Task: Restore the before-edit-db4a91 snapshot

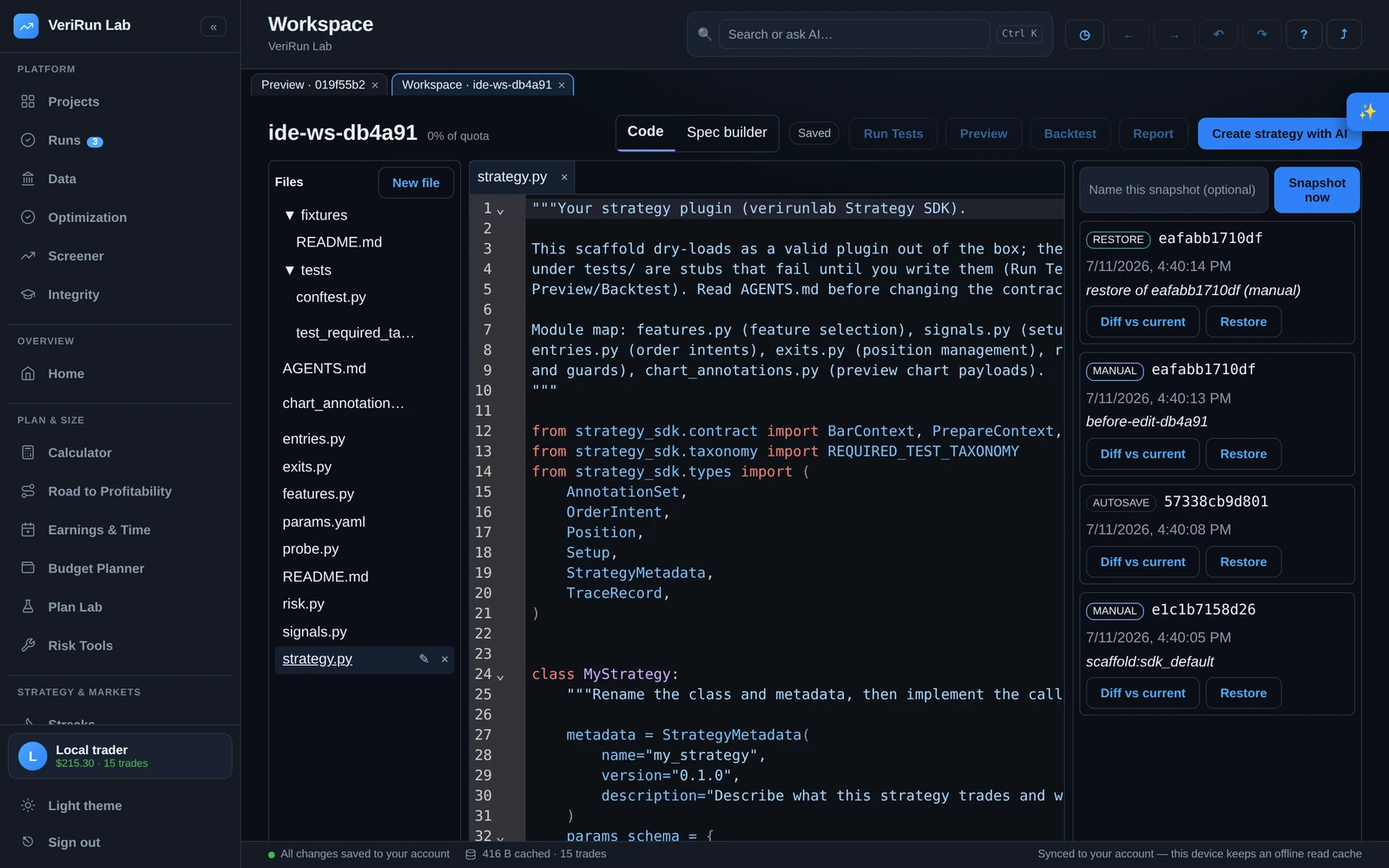Action: [1243, 454]
